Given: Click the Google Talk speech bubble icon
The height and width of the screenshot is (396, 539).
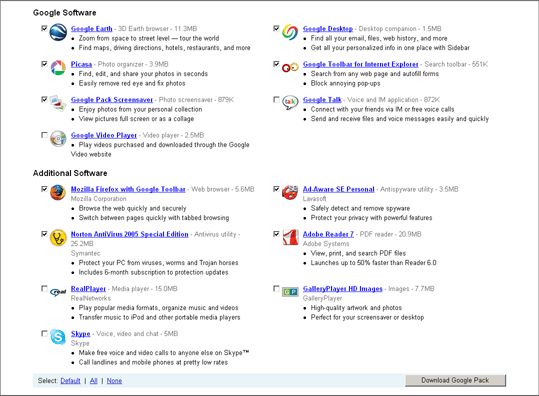Looking at the screenshot, I should click(x=290, y=103).
